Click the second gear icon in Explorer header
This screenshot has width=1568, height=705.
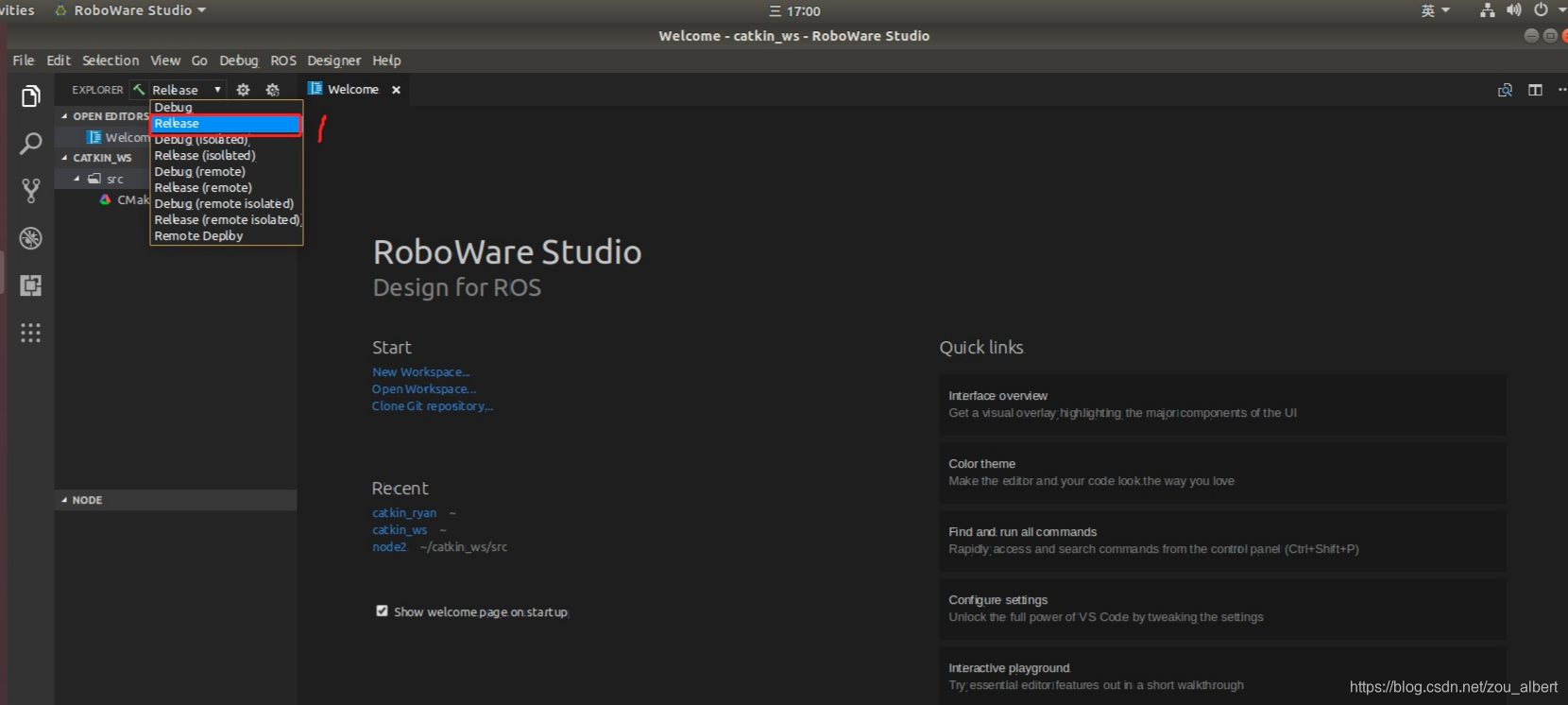pos(273,90)
